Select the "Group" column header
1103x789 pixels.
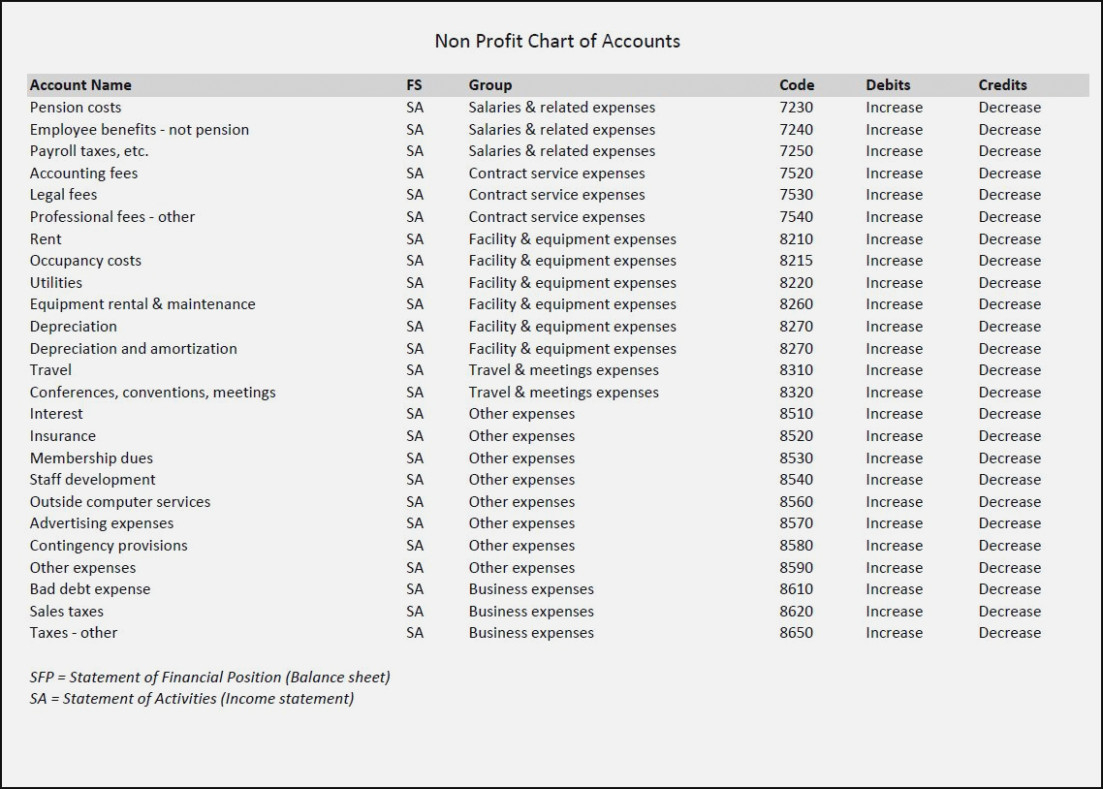tap(490, 85)
